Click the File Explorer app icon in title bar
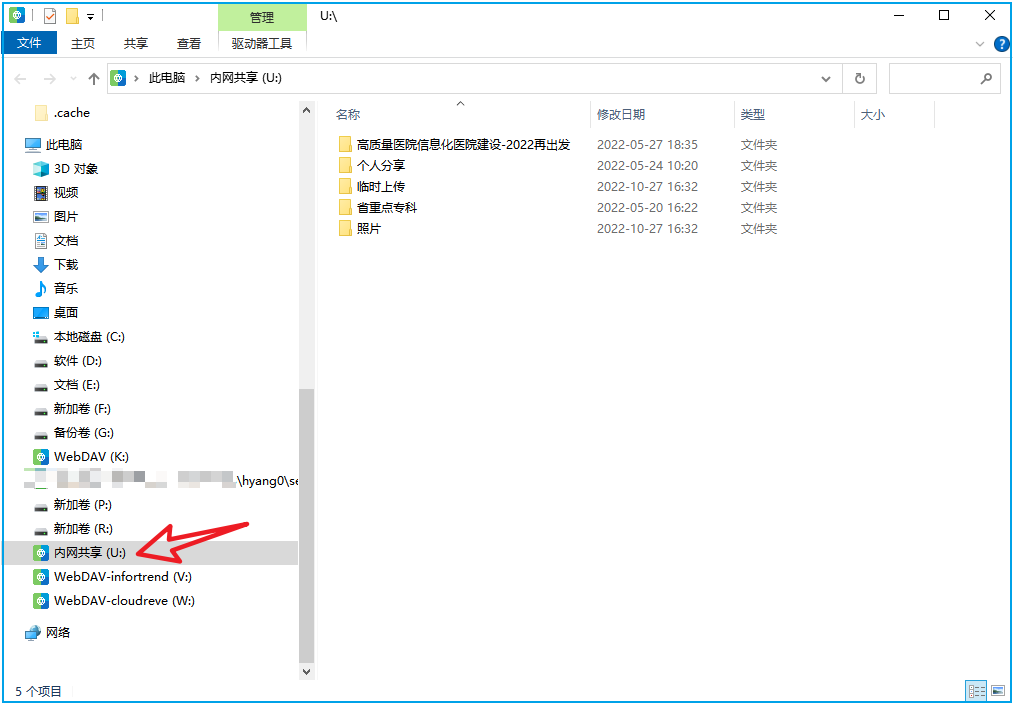This screenshot has height=704, width=1014. [17, 14]
